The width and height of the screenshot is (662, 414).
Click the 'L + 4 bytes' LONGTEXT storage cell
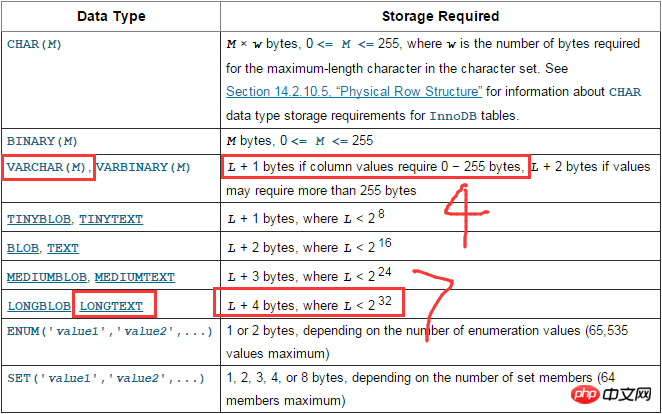point(307,303)
